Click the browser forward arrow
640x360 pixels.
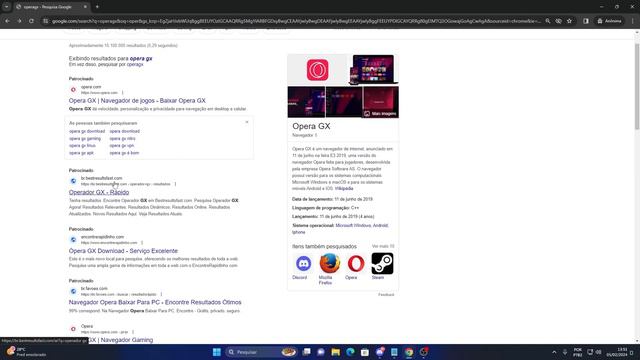pyautogui.click(x=19, y=21)
